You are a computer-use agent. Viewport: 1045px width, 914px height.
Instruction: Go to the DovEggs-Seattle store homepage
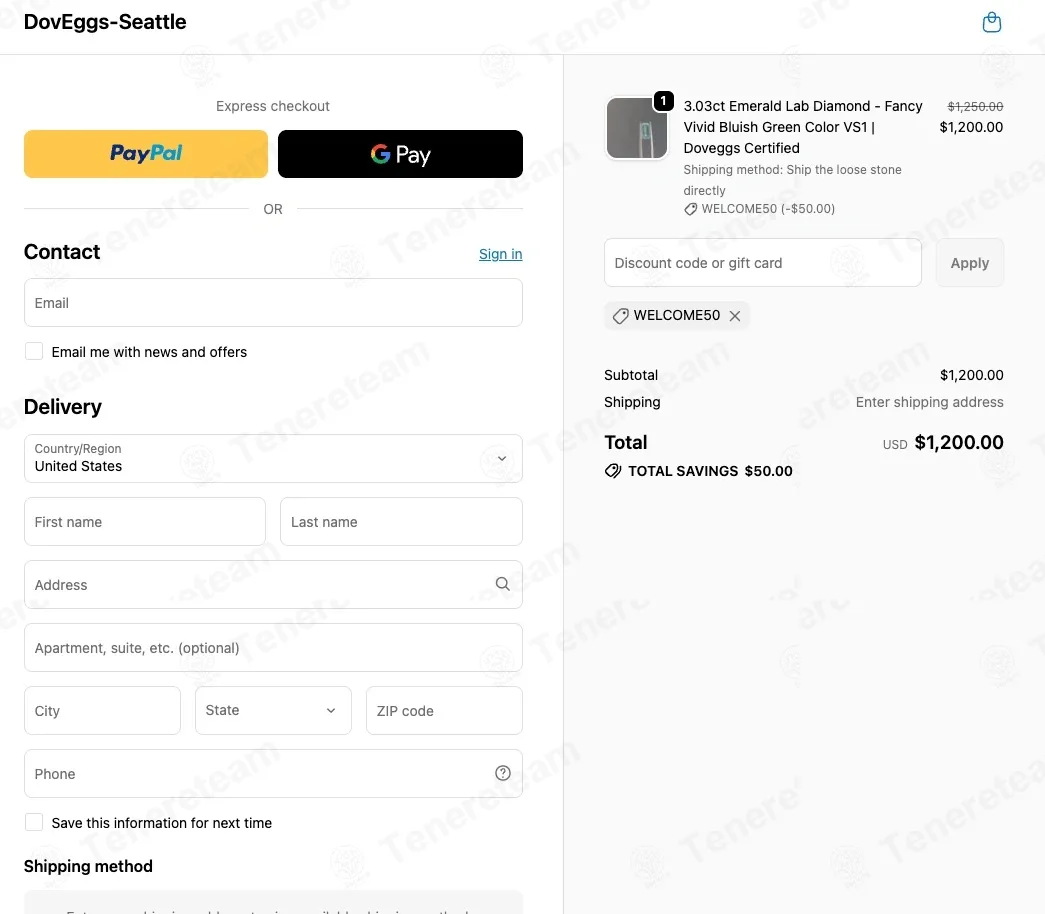pos(105,22)
